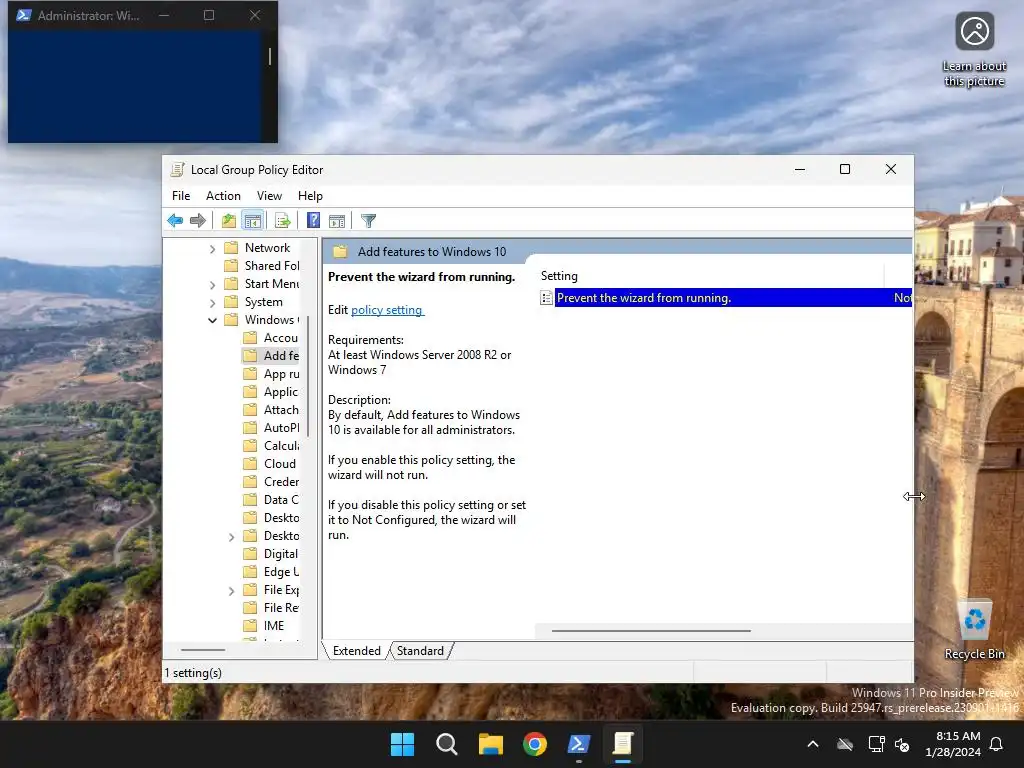Image resolution: width=1024 pixels, height=768 pixels.
Task: Select the Digital folder in tree
Action: click(280, 554)
